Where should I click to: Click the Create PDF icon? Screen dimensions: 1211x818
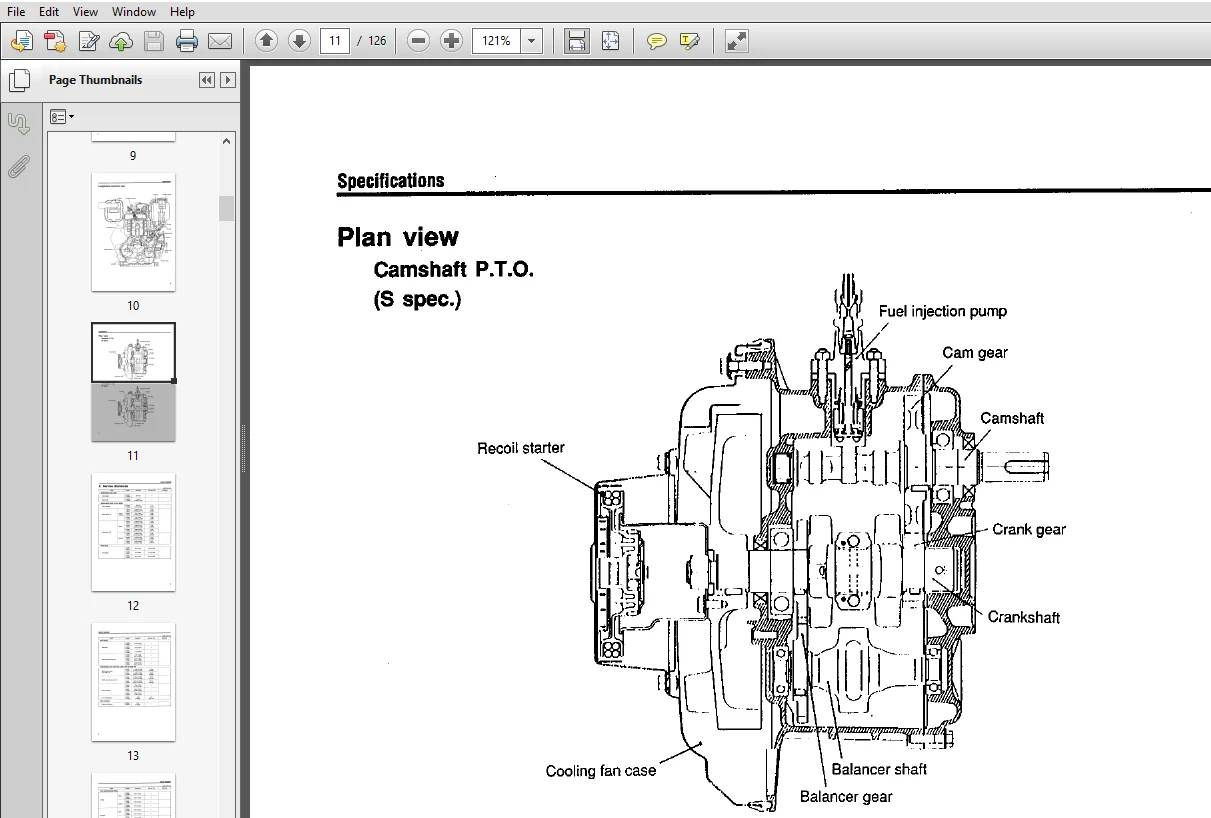[x=55, y=41]
